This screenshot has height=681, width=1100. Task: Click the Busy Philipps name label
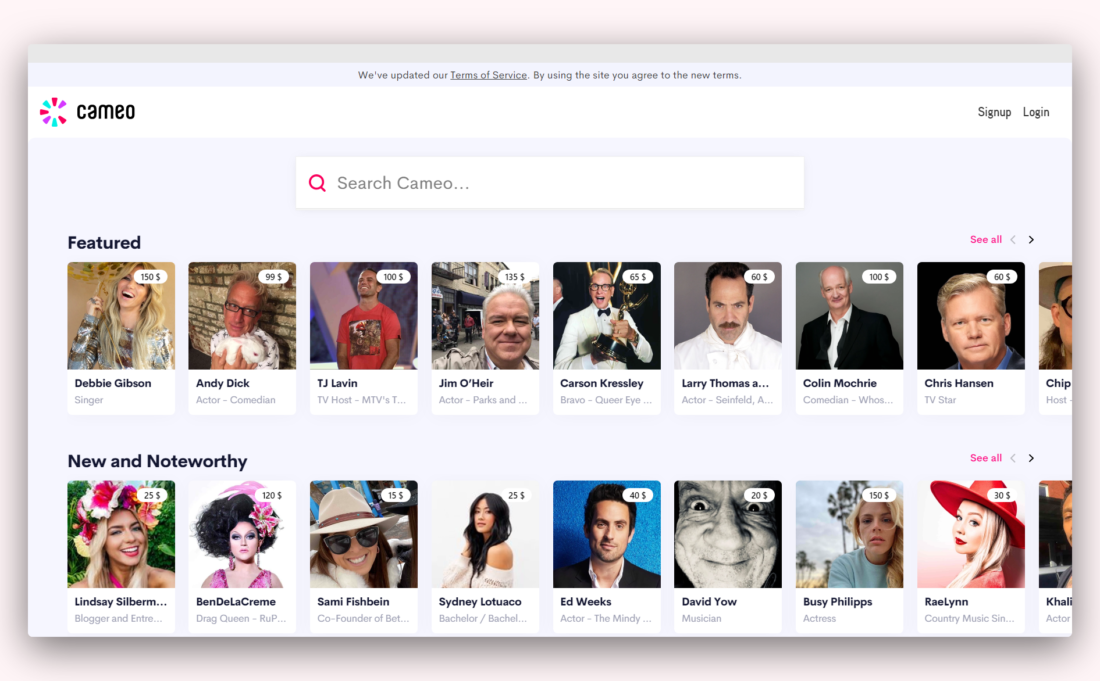click(x=837, y=602)
